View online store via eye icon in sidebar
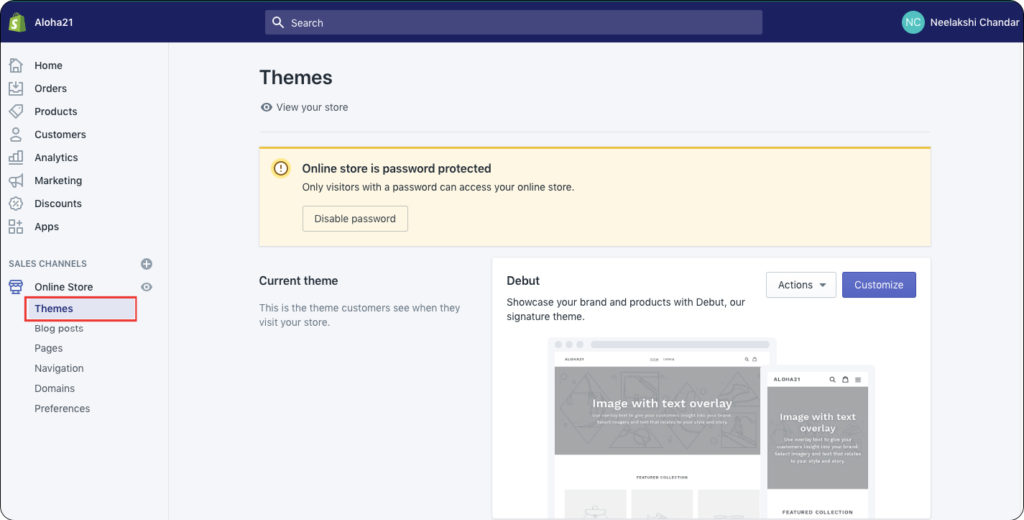 click(146, 287)
